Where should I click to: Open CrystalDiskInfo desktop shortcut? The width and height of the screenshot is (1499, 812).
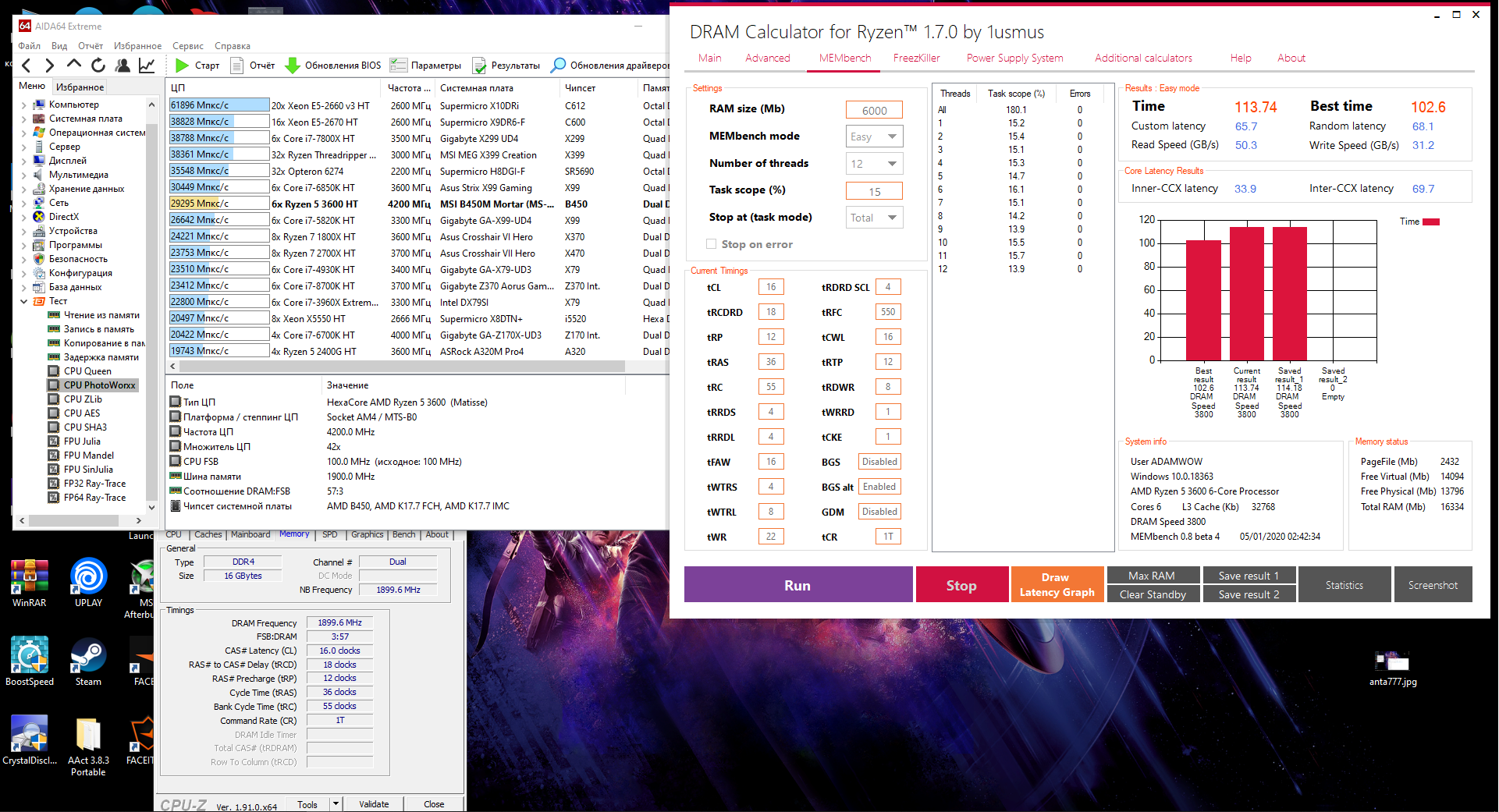point(30,740)
